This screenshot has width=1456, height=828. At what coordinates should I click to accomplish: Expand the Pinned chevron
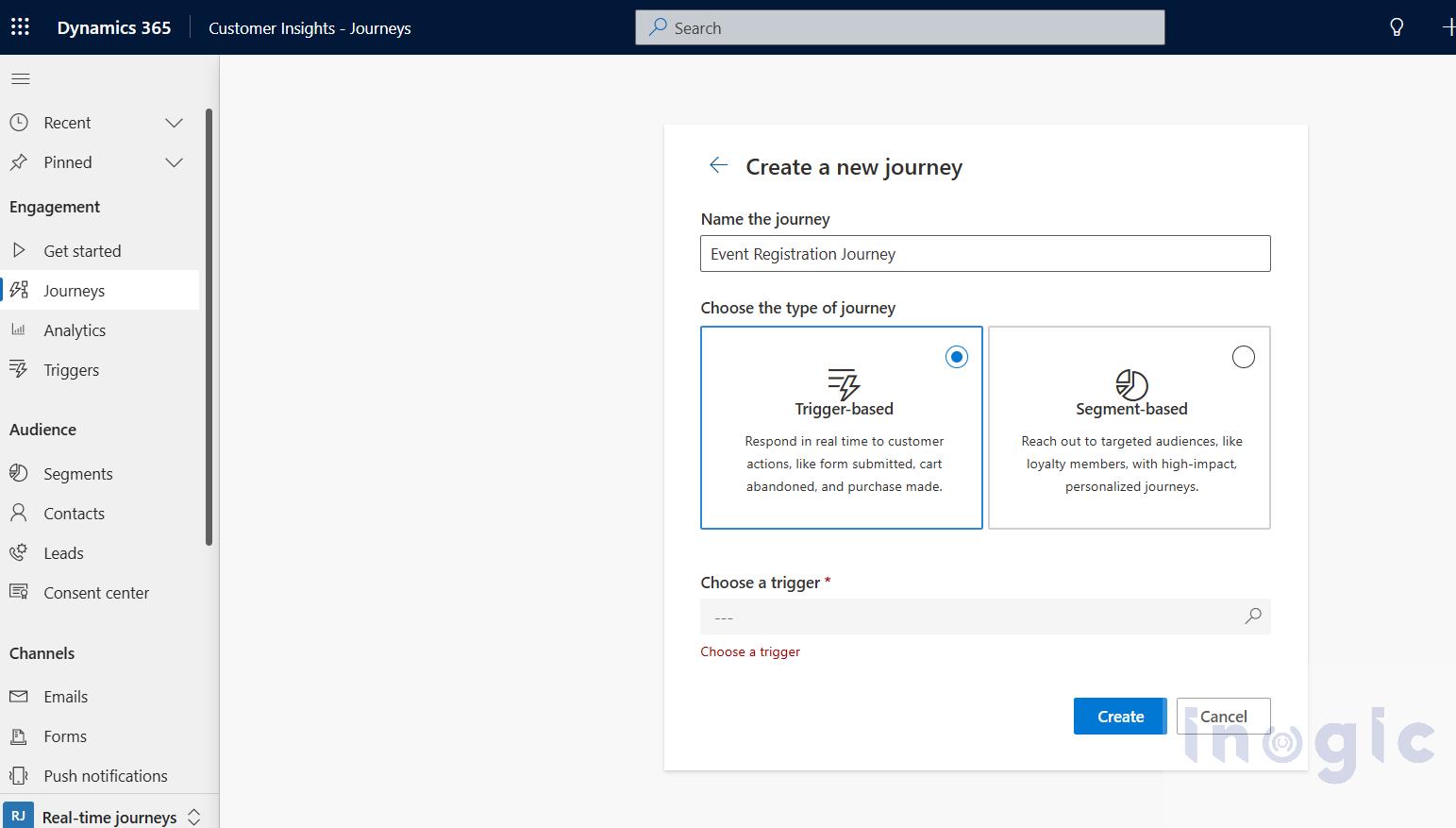pos(174,162)
